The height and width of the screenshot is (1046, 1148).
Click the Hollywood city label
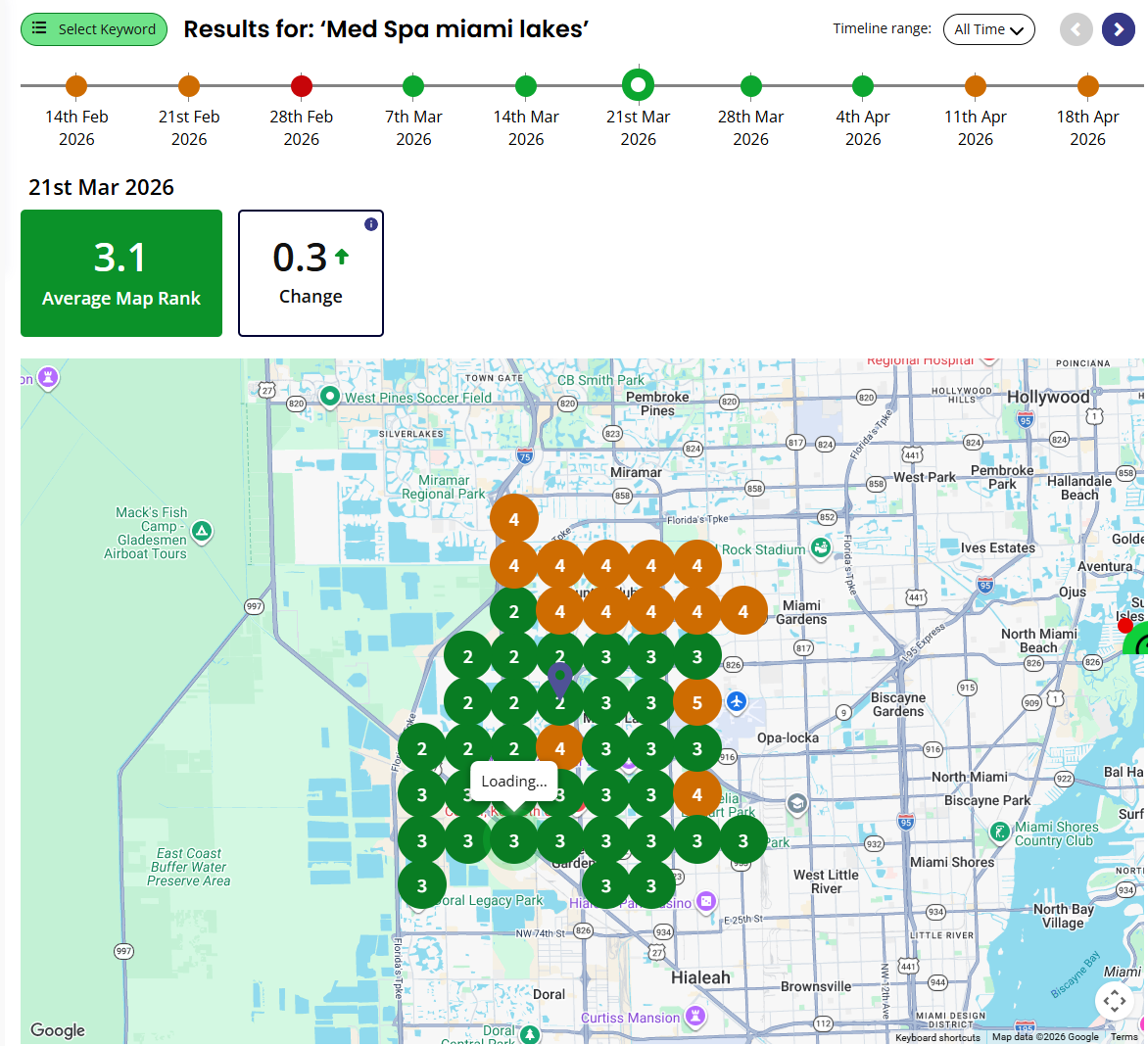[1048, 398]
